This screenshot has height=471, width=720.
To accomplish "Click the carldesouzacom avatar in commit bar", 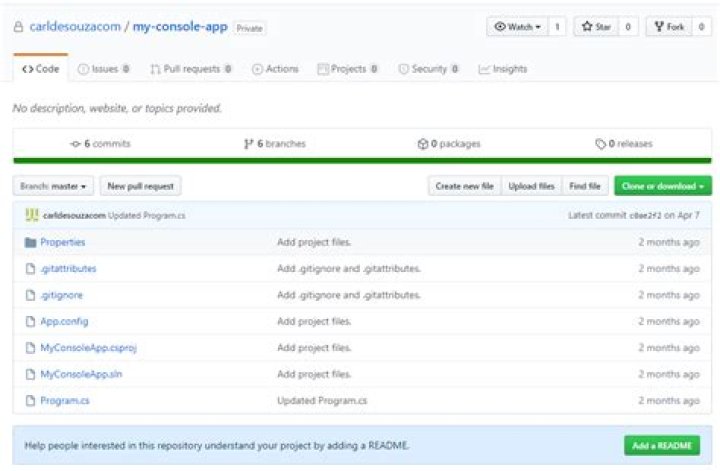I will (32, 215).
